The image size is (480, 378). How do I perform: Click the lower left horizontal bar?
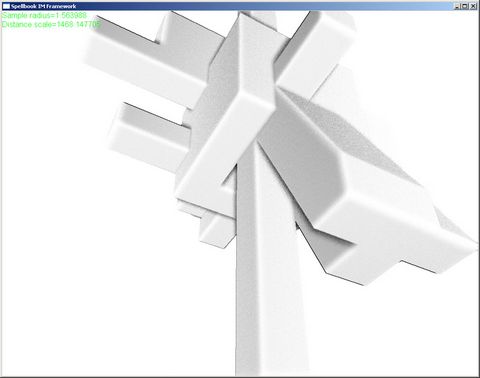pos(148,137)
